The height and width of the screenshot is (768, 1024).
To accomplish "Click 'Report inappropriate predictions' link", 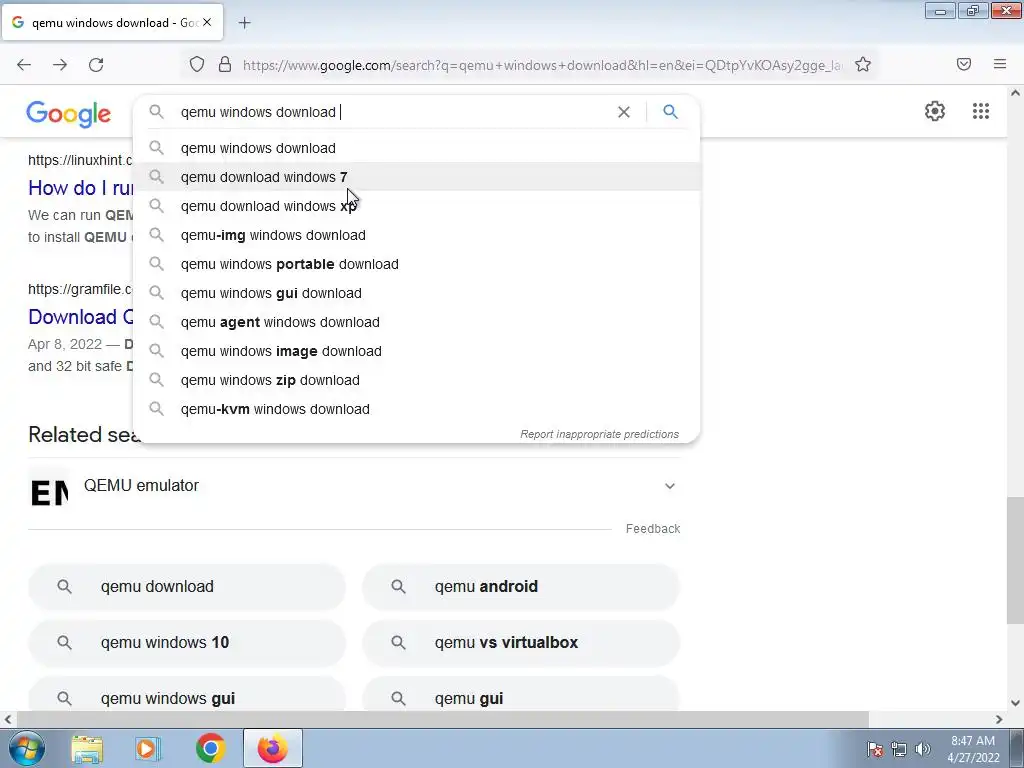I will click(x=599, y=434).
